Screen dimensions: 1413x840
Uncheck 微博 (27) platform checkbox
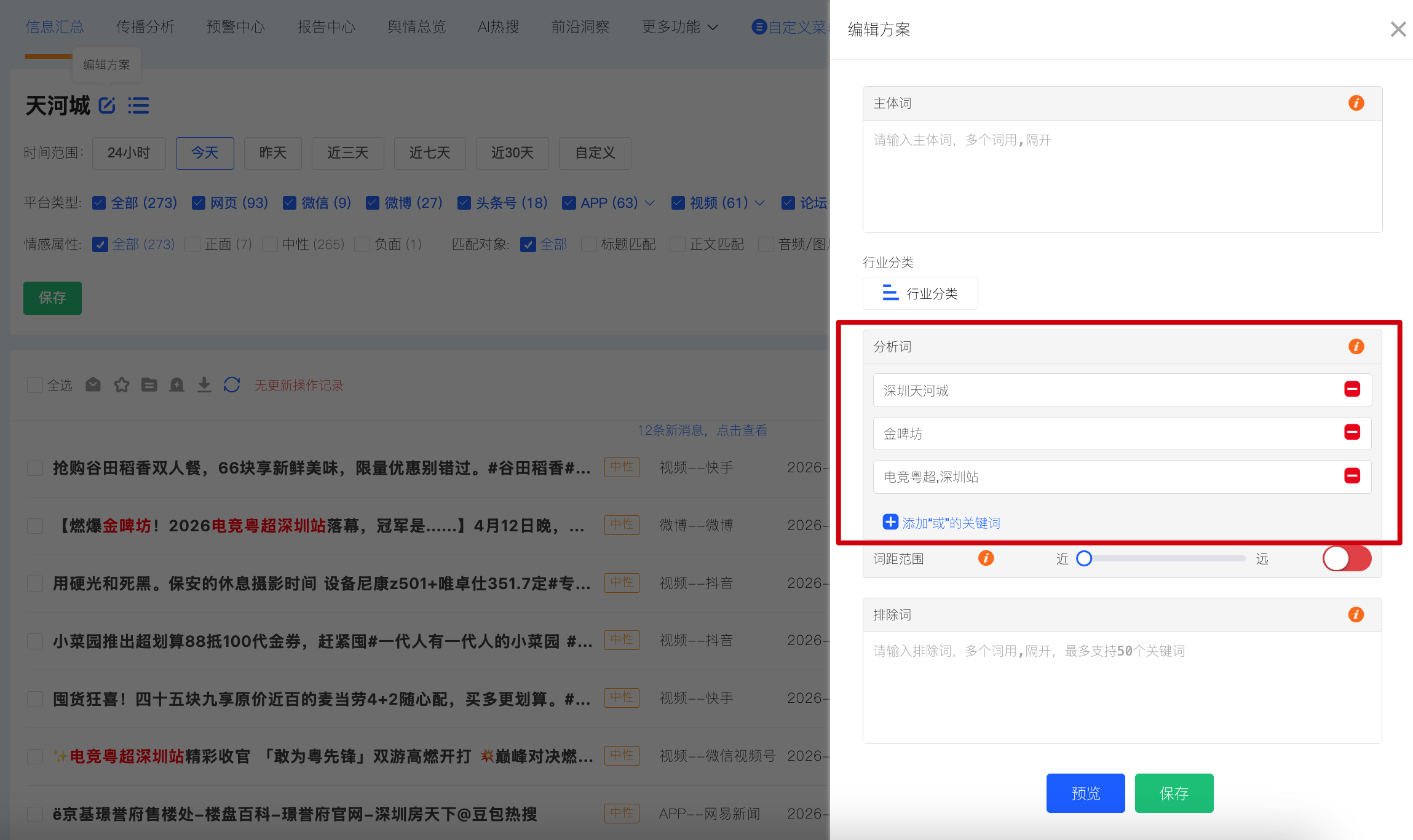click(372, 203)
